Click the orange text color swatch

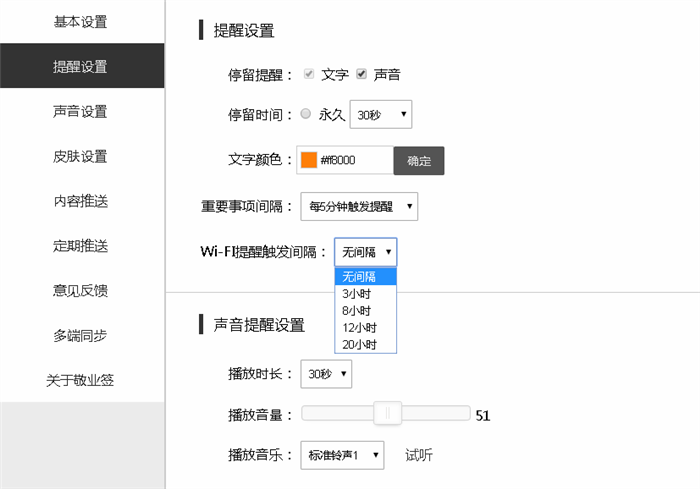pyautogui.click(x=308, y=160)
